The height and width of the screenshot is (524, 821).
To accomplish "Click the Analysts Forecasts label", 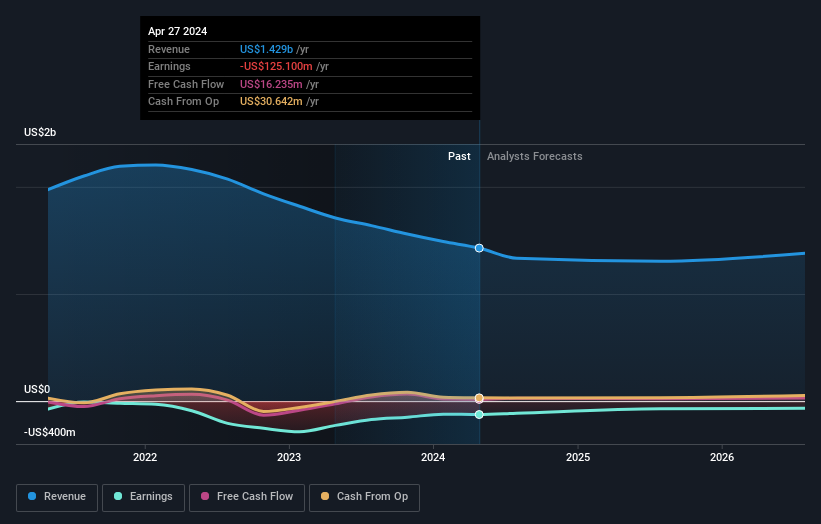I will [x=535, y=156].
